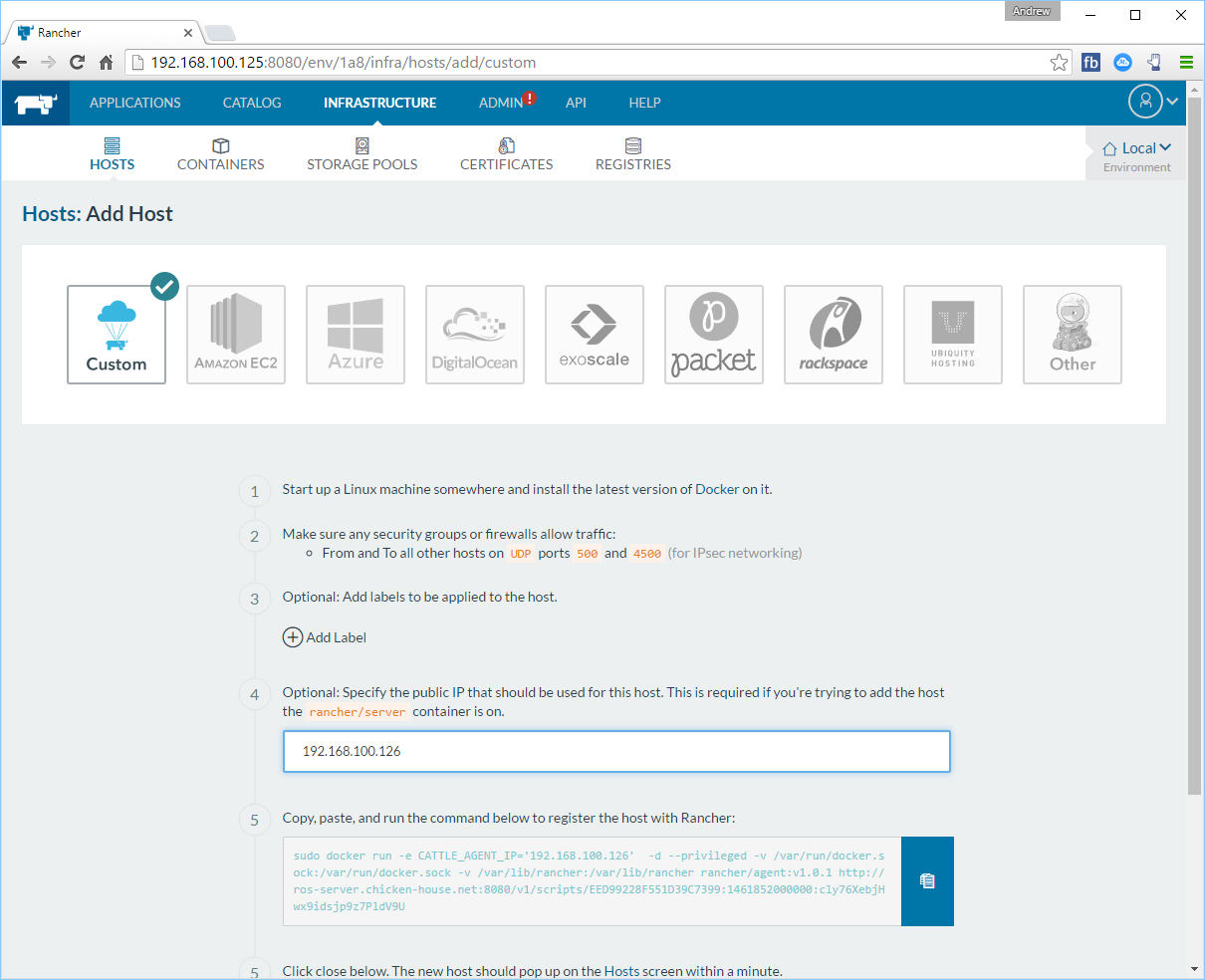This screenshot has width=1205, height=980.
Task: Open the Chrome hamburger menu
Action: click(1186, 63)
